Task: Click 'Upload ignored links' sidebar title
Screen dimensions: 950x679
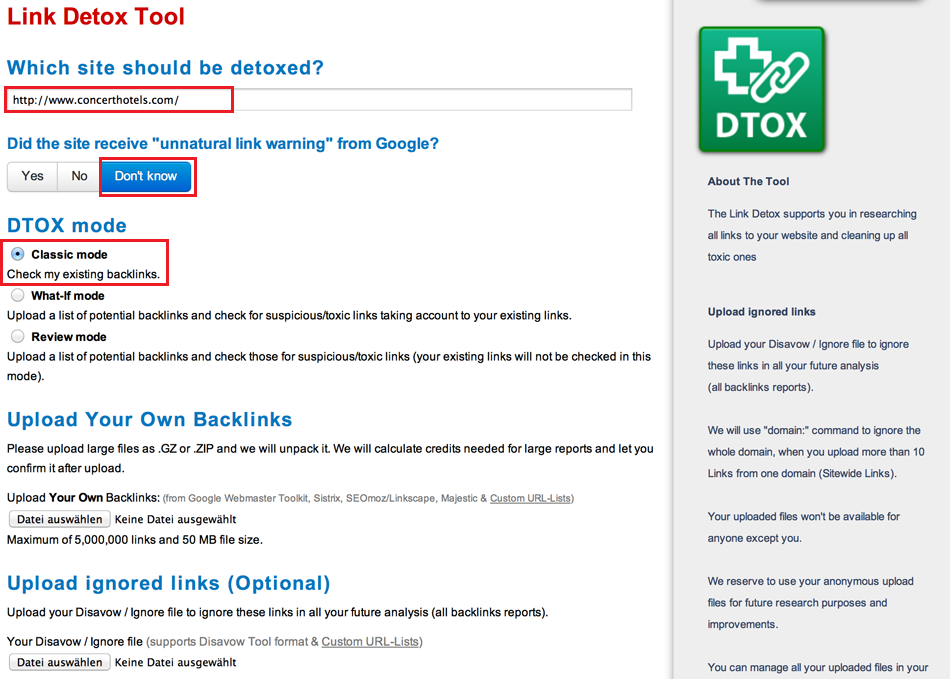Action: [762, 312]
